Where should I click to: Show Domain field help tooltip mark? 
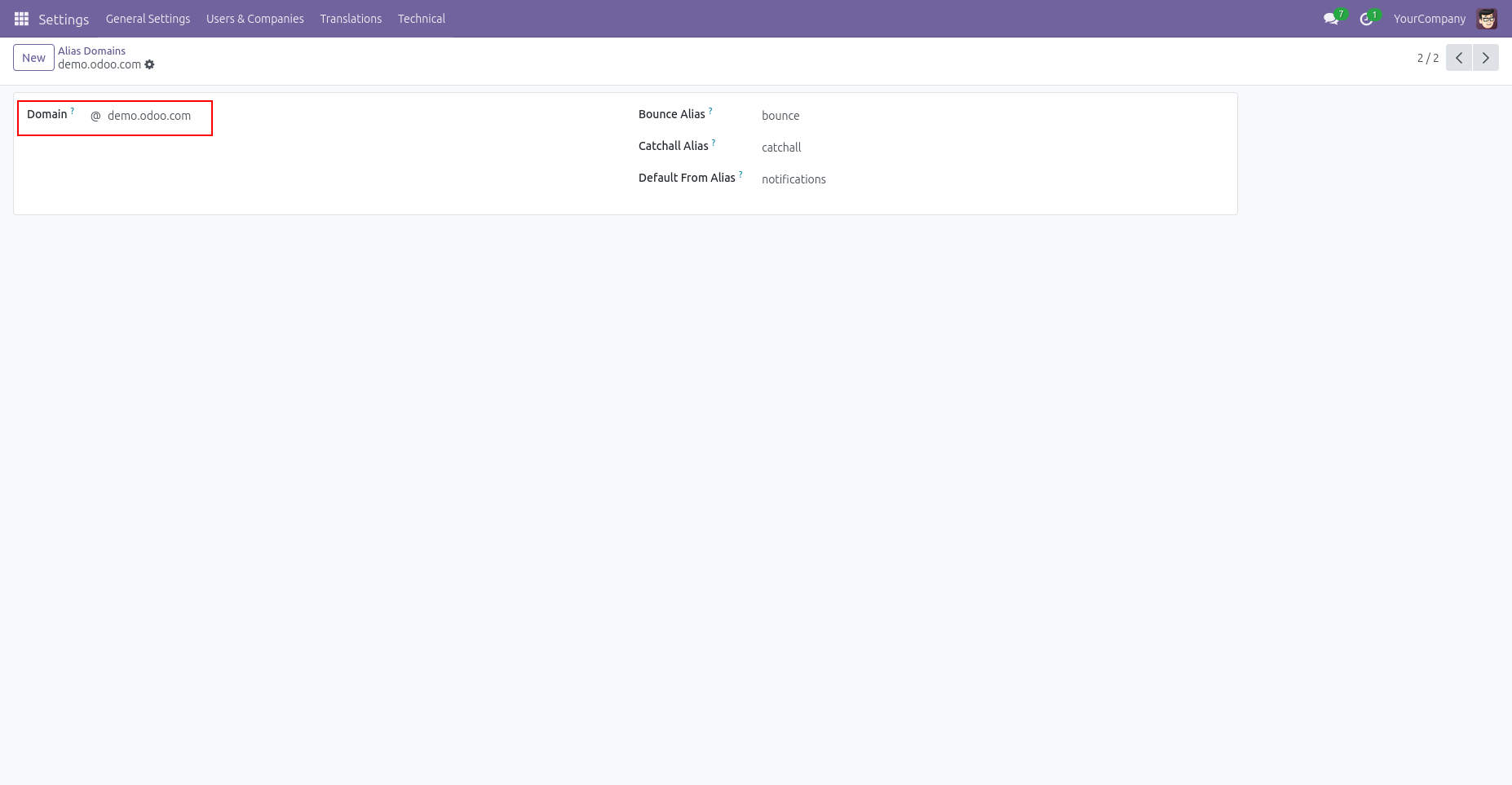pos(73,111)
